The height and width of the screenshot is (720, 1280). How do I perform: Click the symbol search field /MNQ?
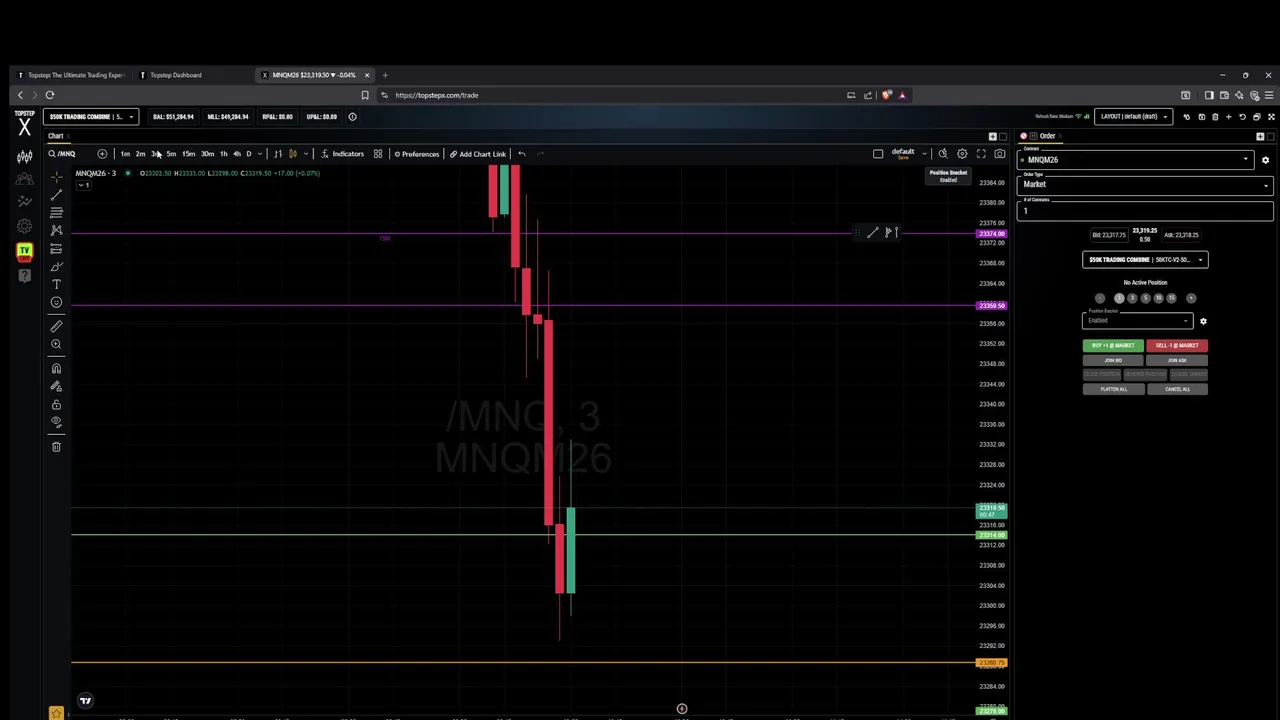tap(66, 154)
